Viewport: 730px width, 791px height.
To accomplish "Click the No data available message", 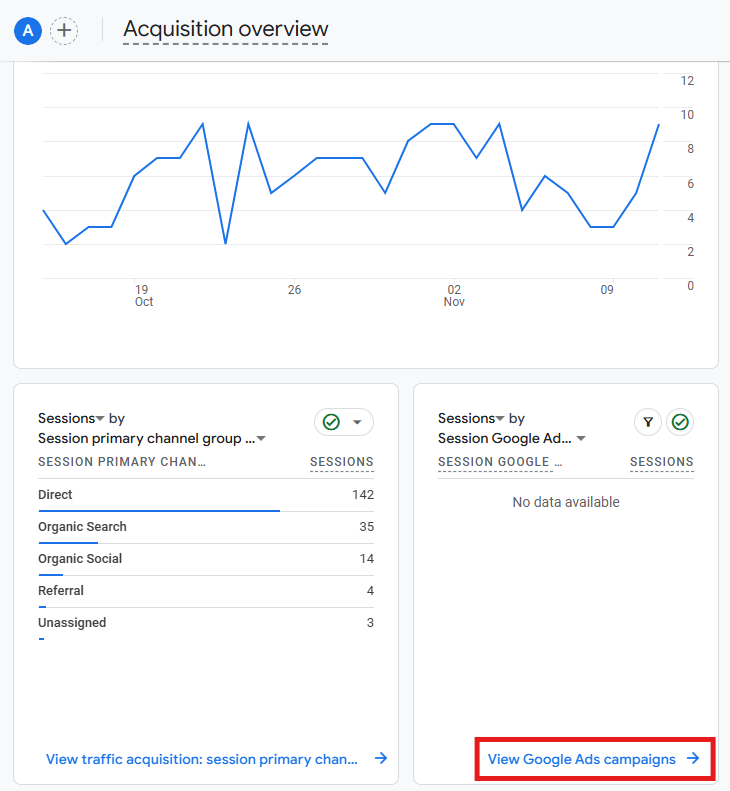I will pos(566,502).
